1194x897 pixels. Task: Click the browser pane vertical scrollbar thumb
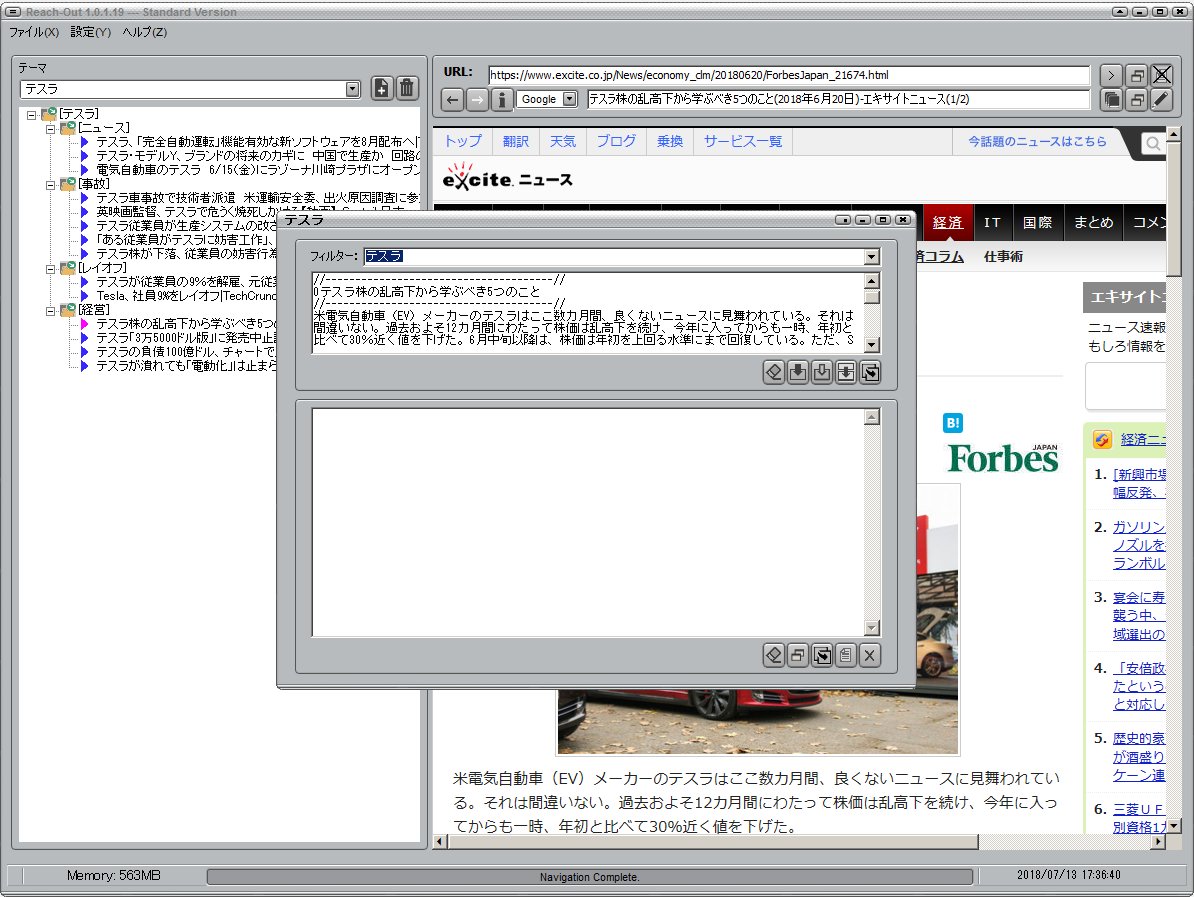click(1173, 208)
